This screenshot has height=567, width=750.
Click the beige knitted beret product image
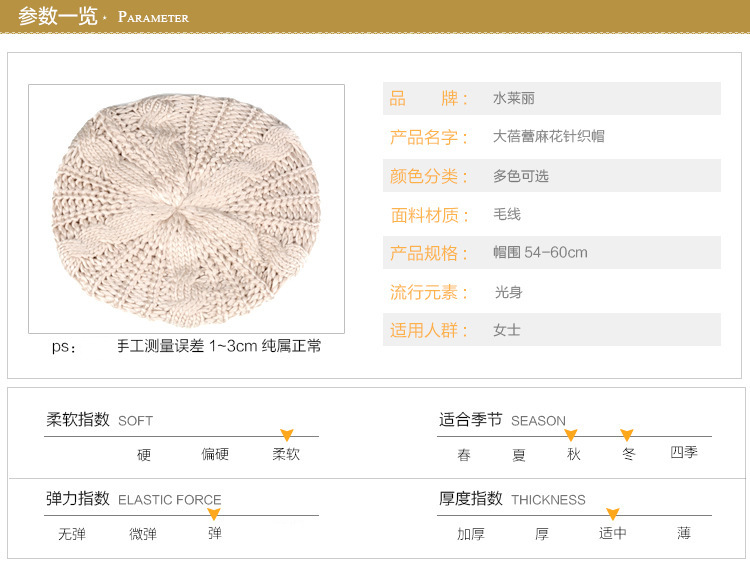(187, 209)
